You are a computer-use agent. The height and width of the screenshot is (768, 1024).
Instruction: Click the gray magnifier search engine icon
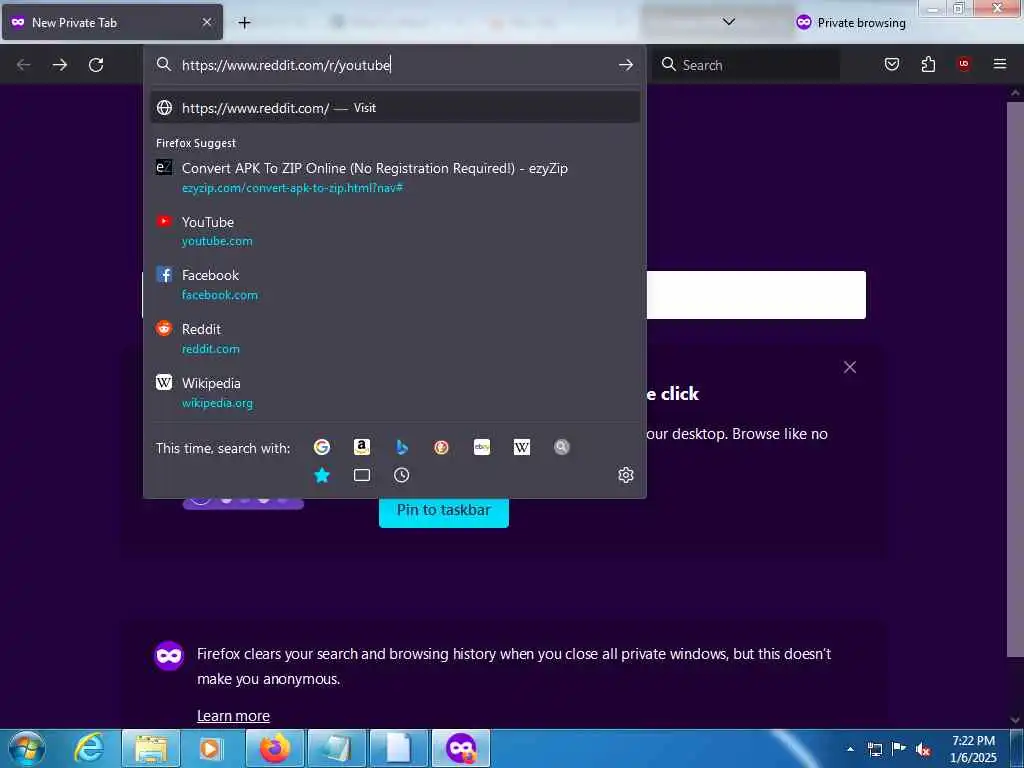[x=562, y=447]
